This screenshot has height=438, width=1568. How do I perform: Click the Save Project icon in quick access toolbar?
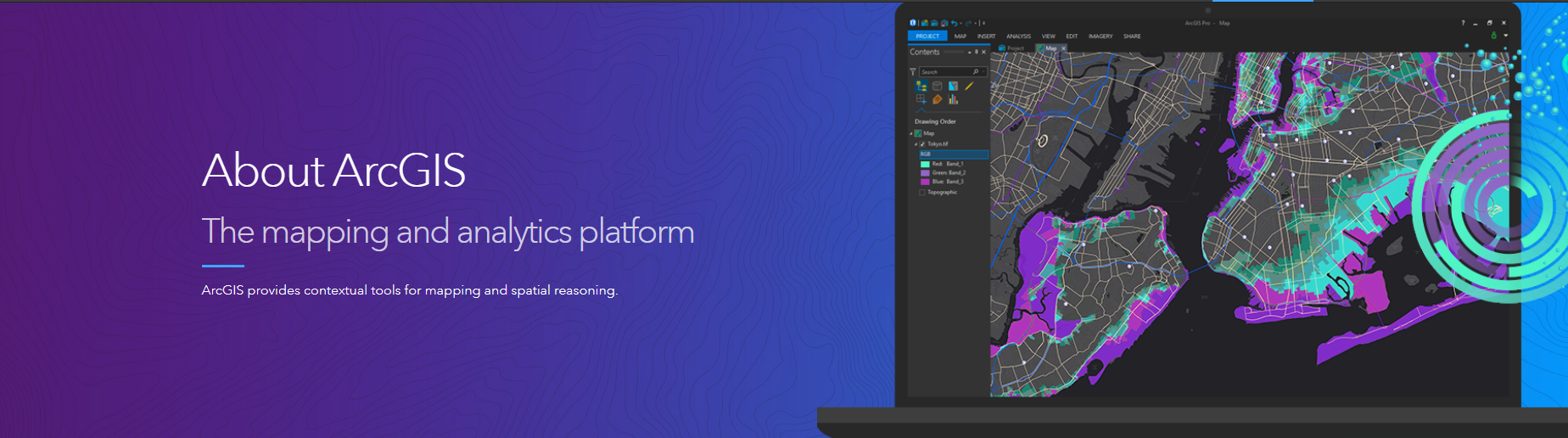944,23
